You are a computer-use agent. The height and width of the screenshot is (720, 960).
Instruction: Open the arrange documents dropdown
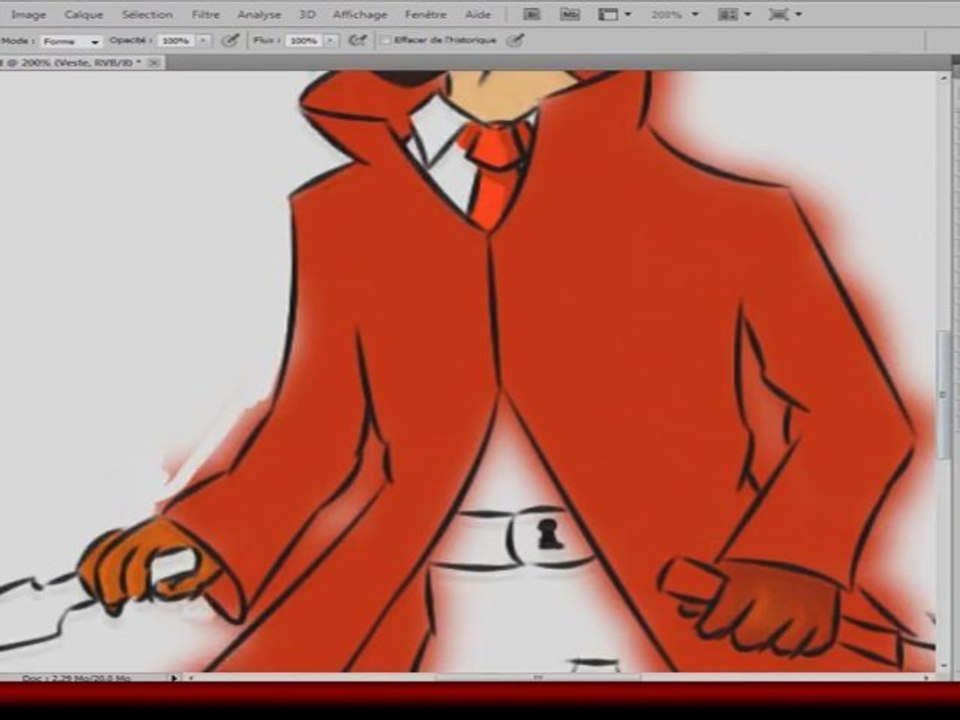click(x=734, y=15)
